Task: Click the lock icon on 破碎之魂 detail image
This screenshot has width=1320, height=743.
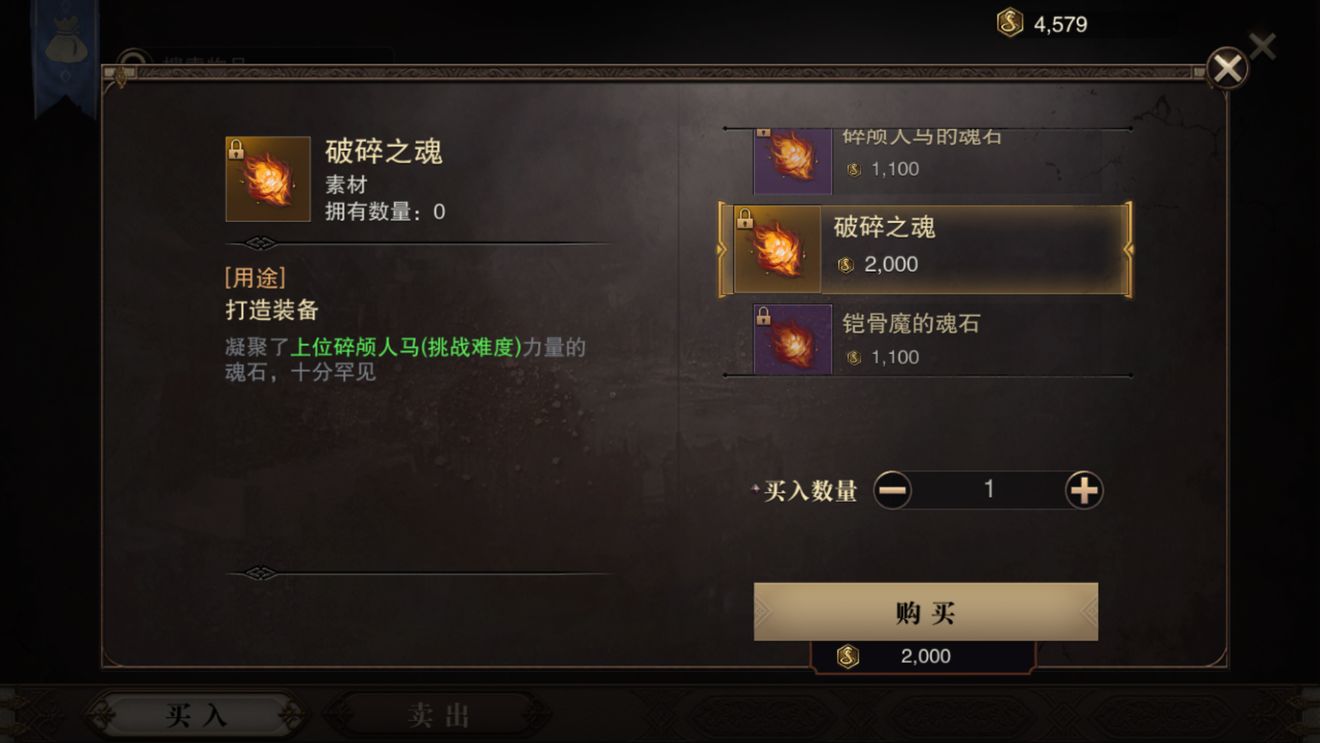Action: point(236,149)
